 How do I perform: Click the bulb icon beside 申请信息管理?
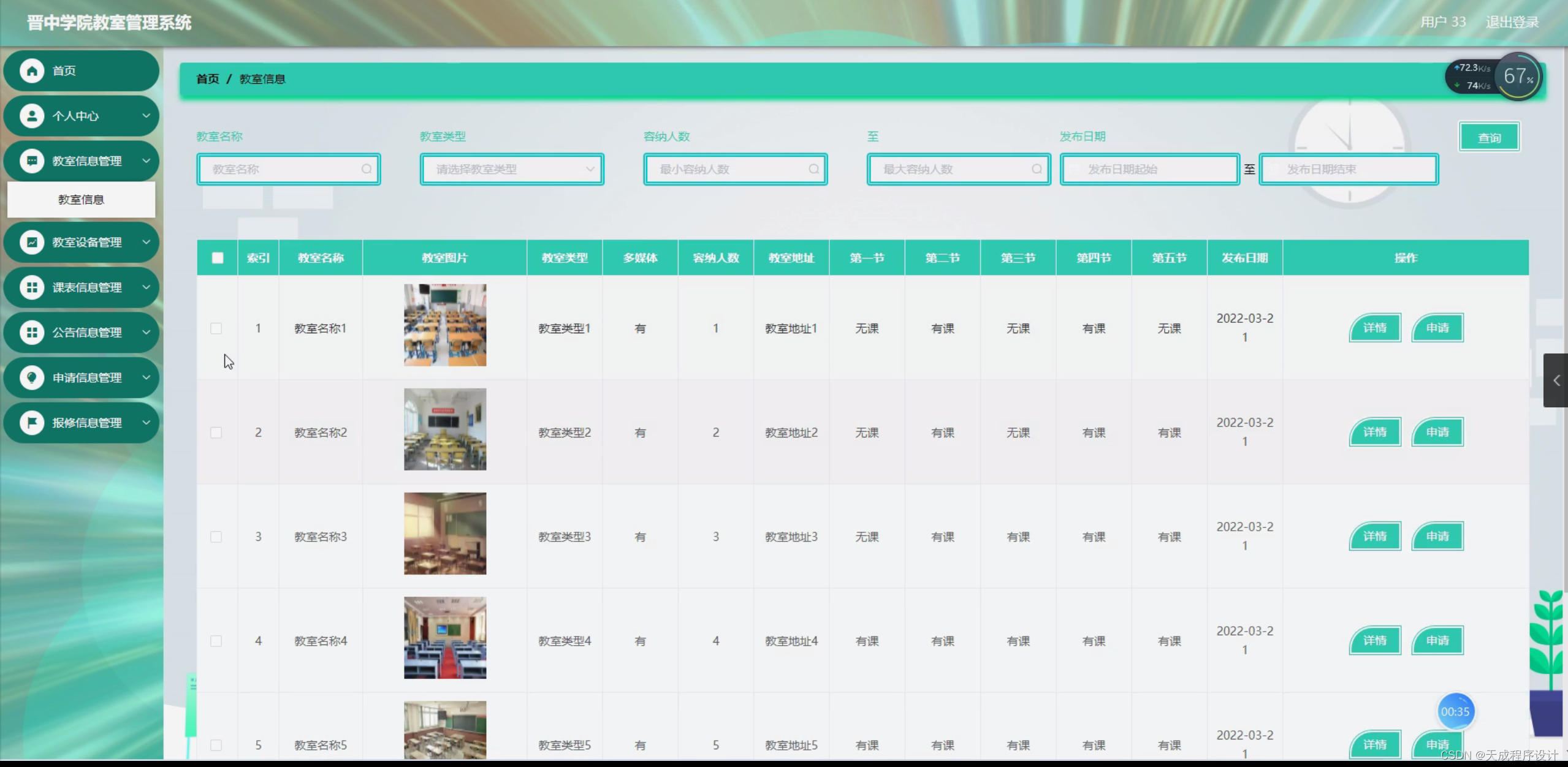click(32, 377)
